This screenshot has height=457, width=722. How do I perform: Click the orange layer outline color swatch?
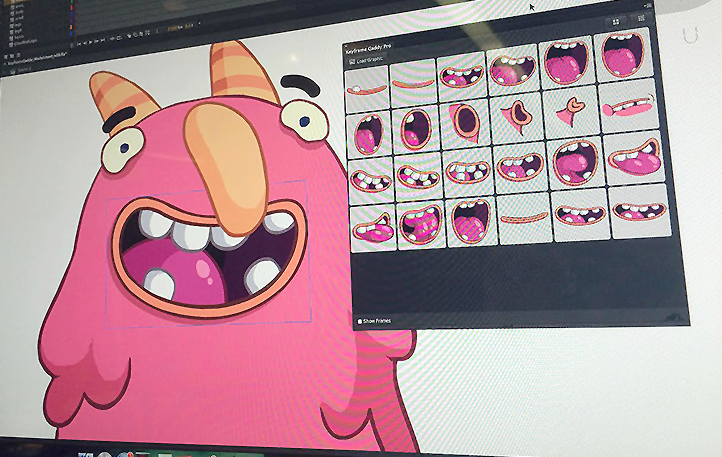[71, 27]
